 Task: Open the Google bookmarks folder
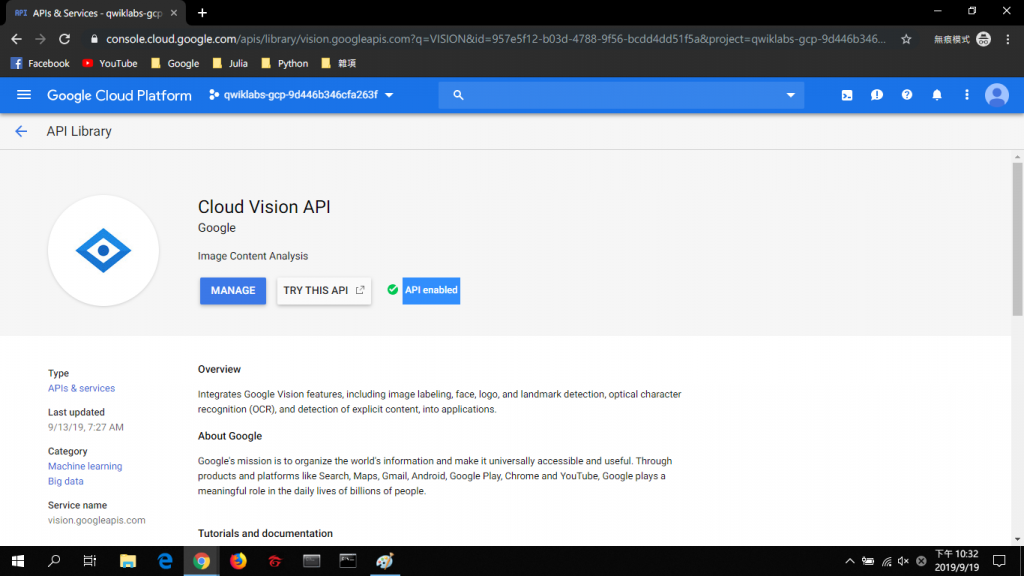pyautogui.click(x=175, y=63)
